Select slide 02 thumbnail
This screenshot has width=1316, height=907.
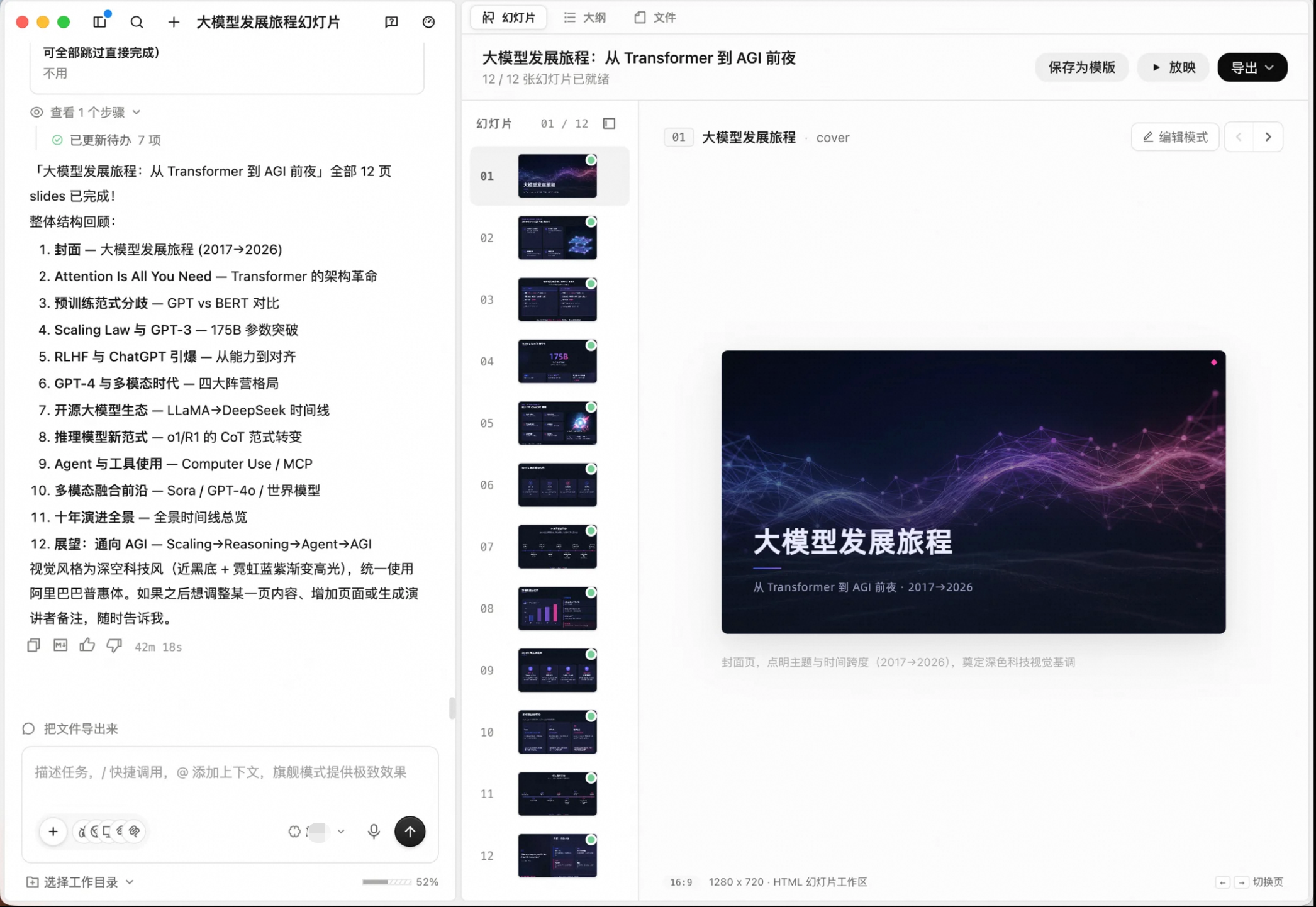[557, 238]
